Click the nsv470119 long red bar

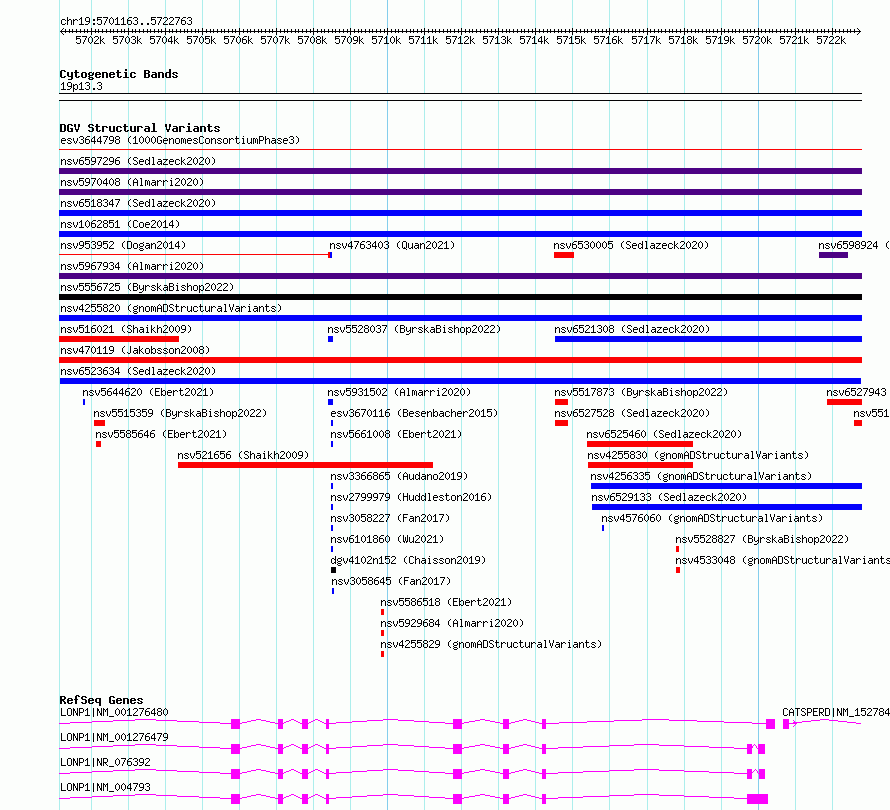(x=460, y=360)
